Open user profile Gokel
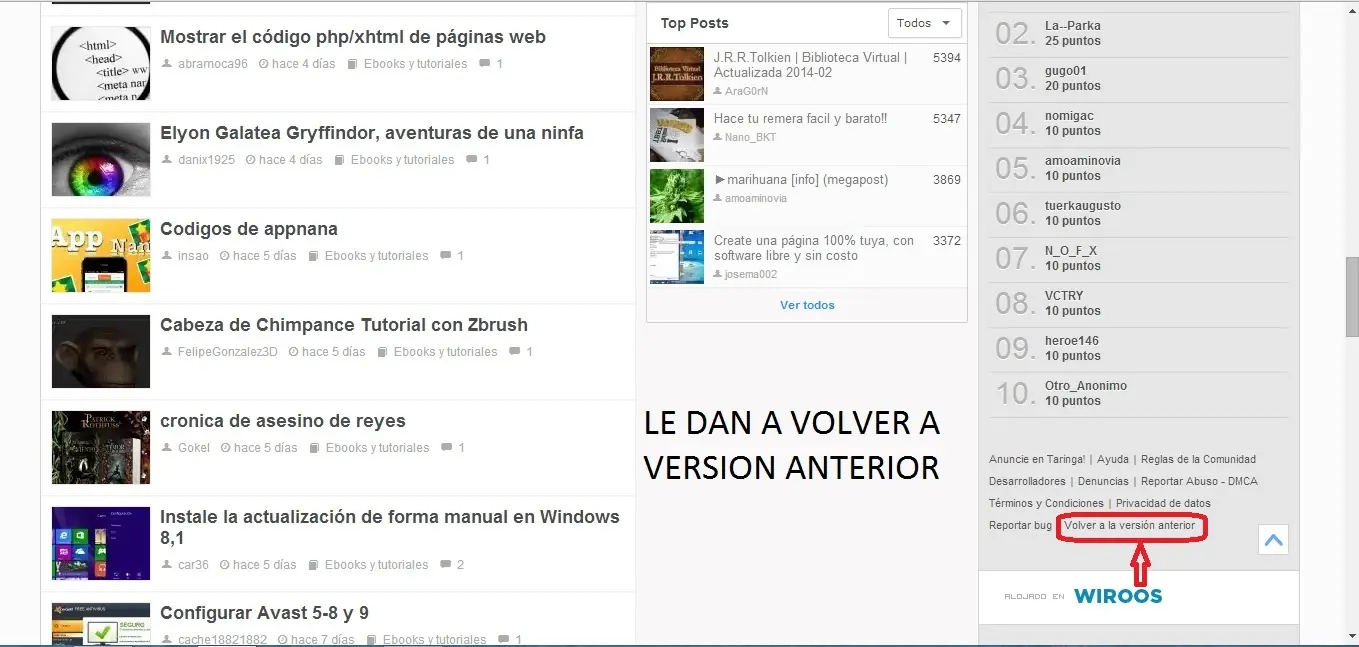 [x=194, y=448]
